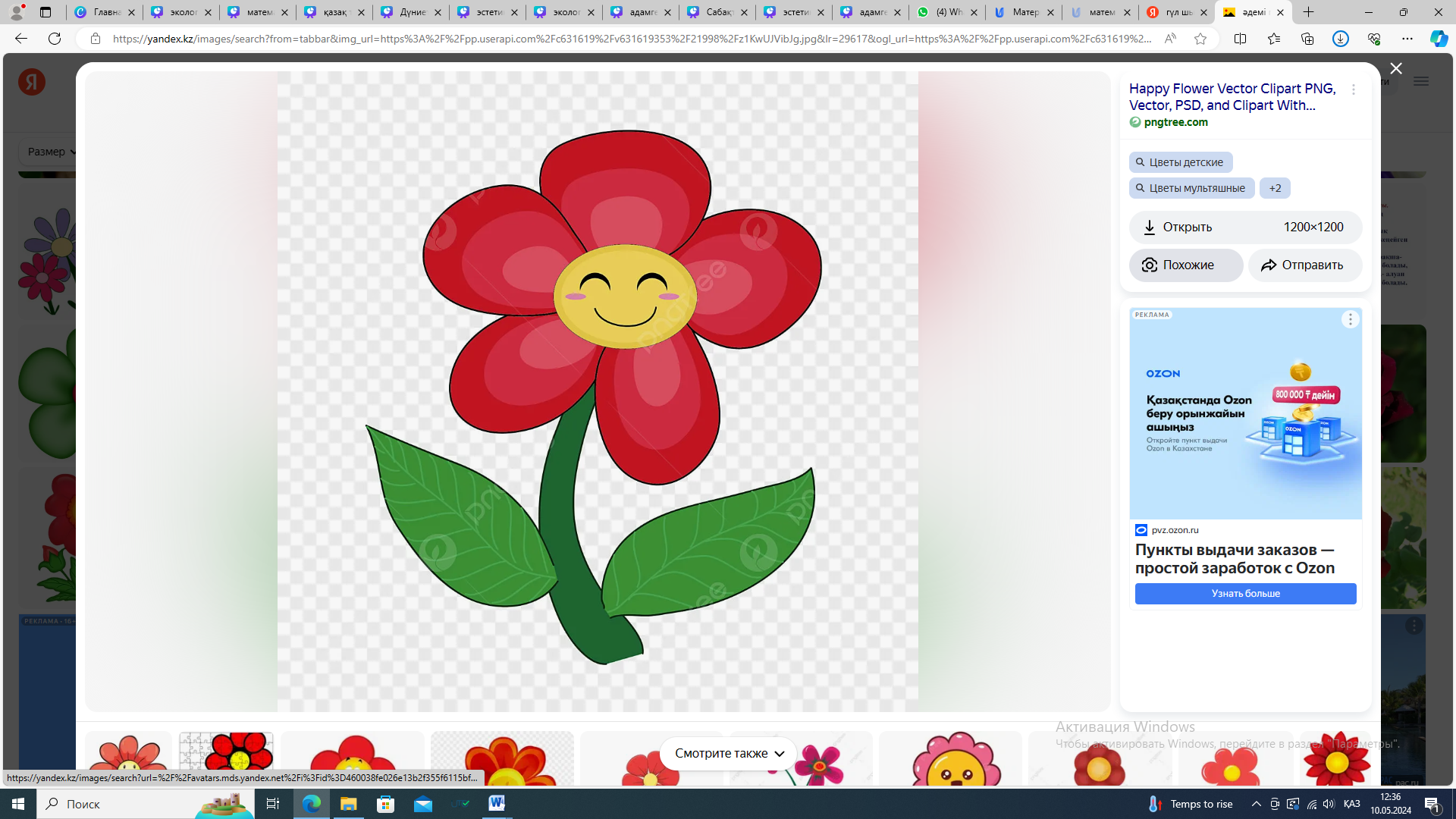Viewport: 1456px width, 819px height.
Task: Open pngtree.com source link
Action: pyautogui.click(x=1175, y=122)
